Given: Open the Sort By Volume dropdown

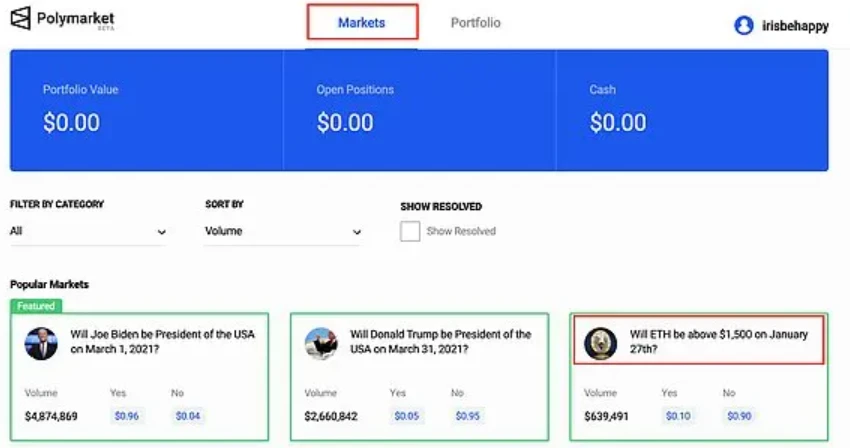Looking at the screenshot, I should coord(283,231).
